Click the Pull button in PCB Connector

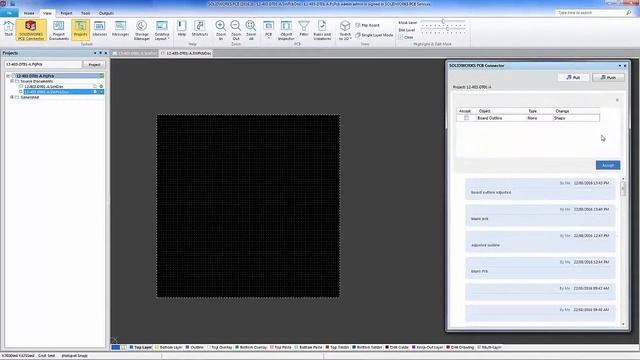(x=573, y=77)
